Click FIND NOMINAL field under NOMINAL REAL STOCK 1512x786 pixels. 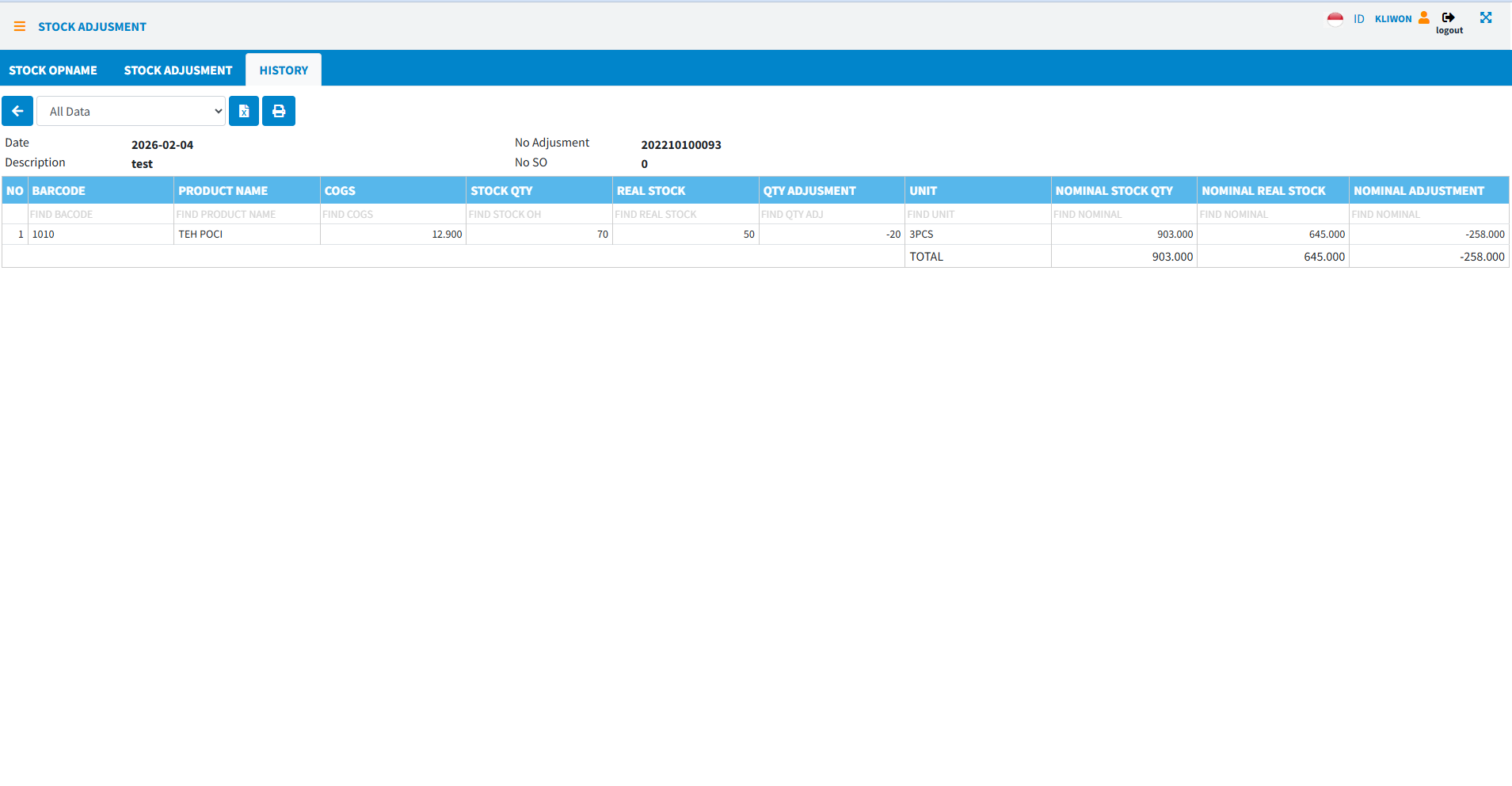pos(1273,214)
